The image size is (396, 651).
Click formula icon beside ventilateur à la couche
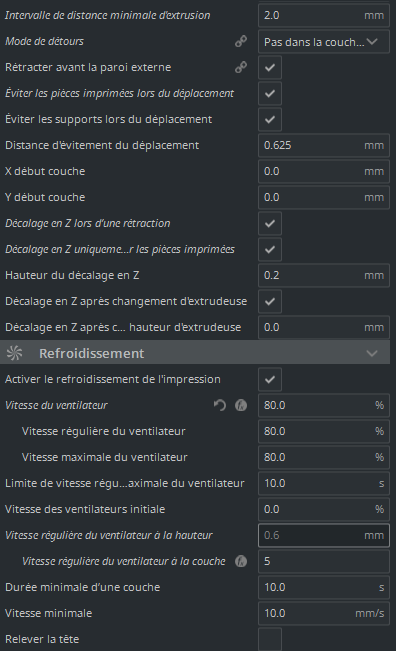click(241, 561)
